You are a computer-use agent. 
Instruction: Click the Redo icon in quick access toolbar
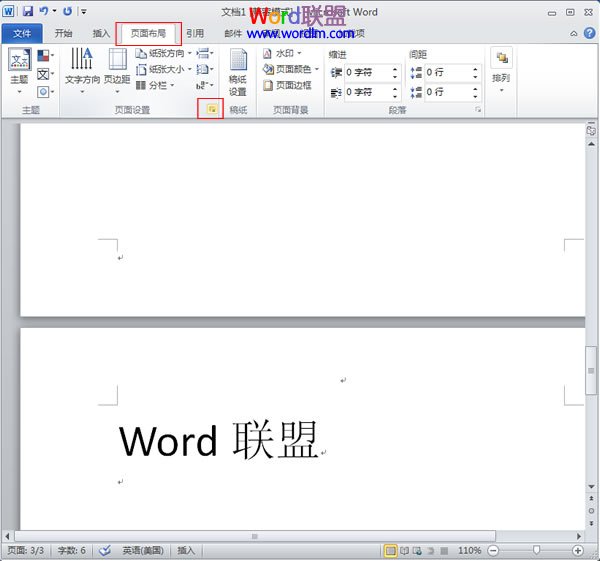pyautogui.click(x=67, y=11)
